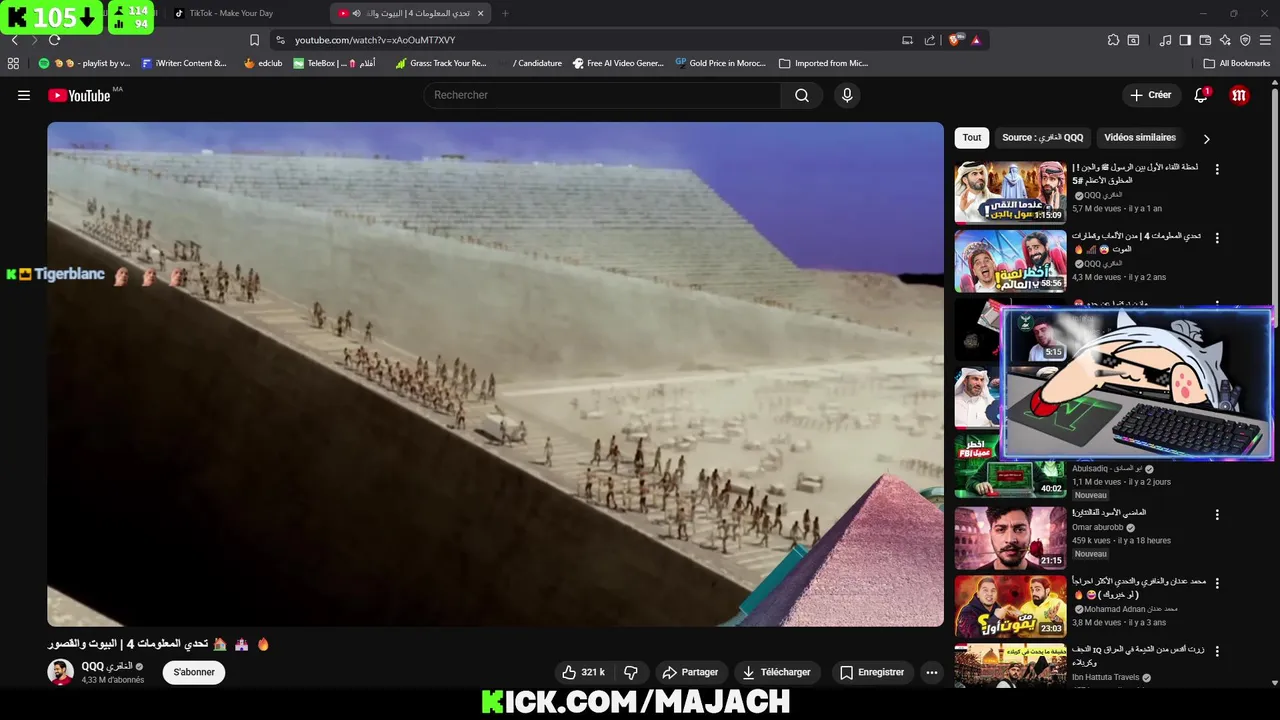Open the QQQ channel avatar
The image size is (1280, 720).
click(61, 672)
